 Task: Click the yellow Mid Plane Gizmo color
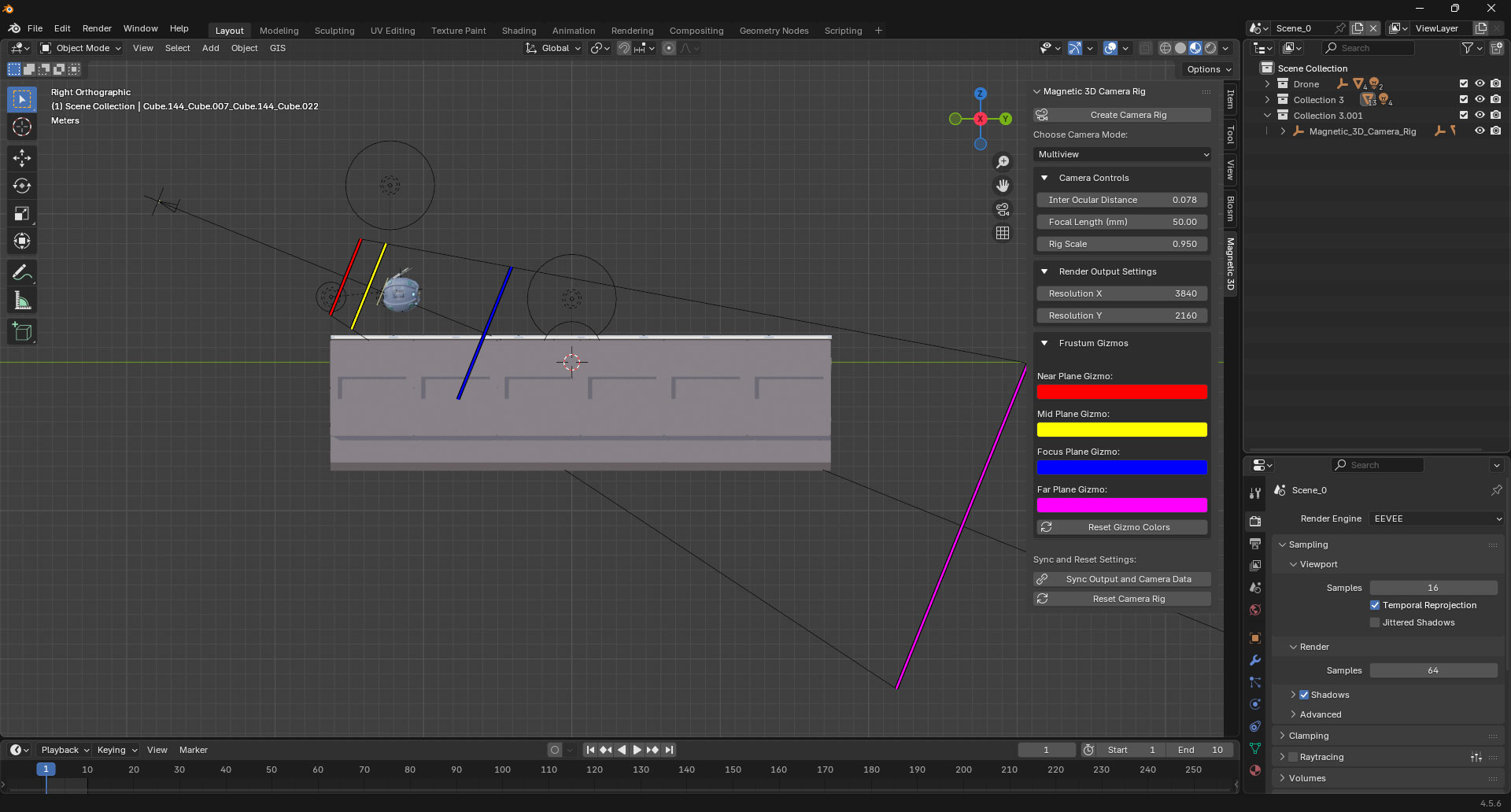pos(1122,430)
